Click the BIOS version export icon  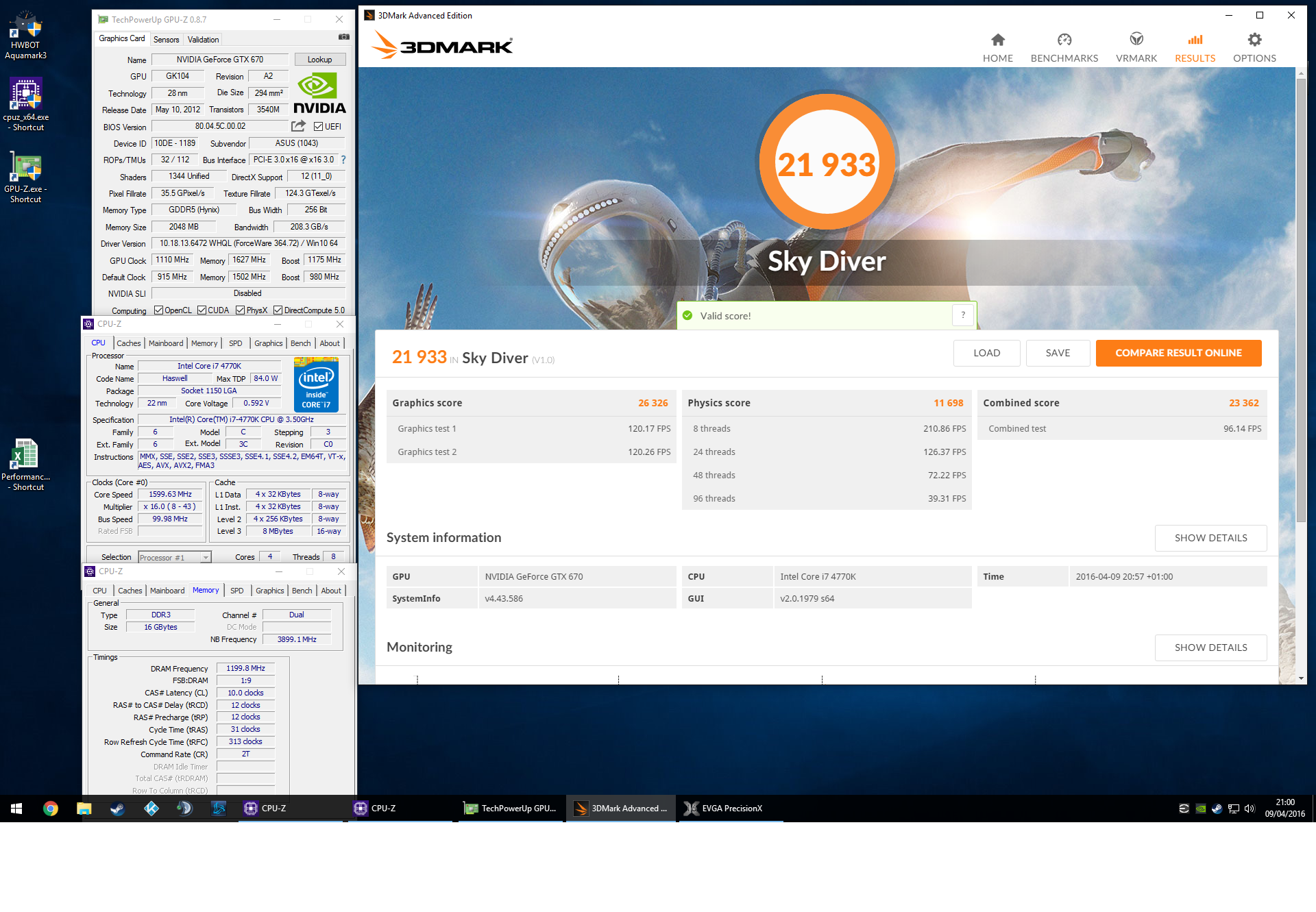(x=298, y=126)
